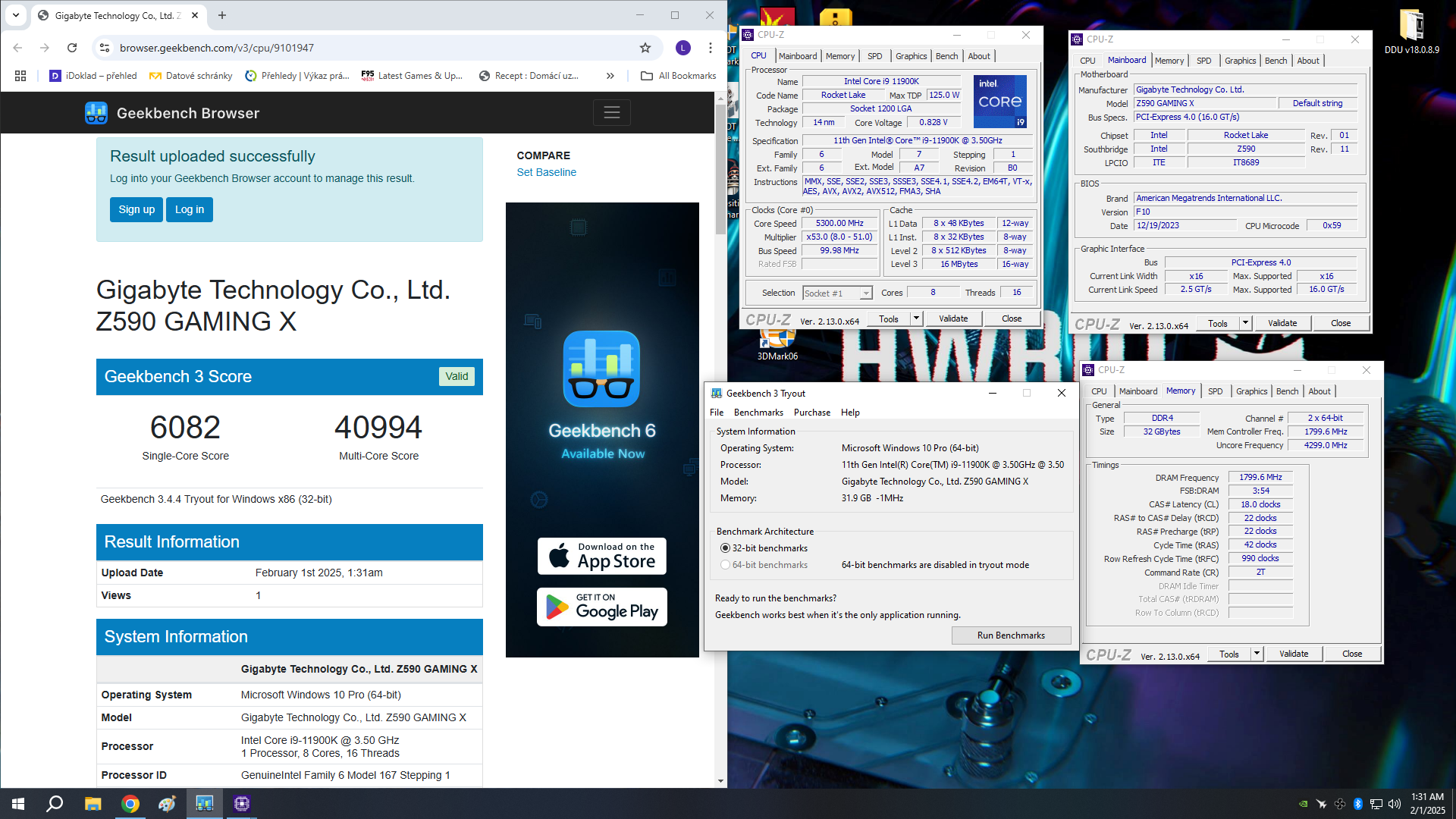Expand Tools dropdown arrow in CPU-Z CPU window
Screen dimensions: 1456x819
(916, 318)
